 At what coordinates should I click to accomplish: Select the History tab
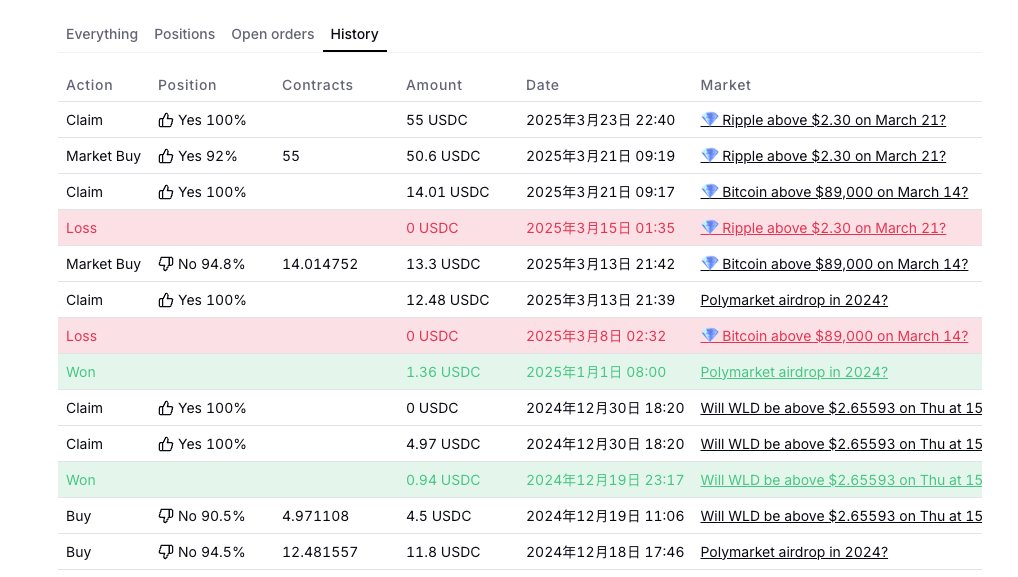coord(354,34)
